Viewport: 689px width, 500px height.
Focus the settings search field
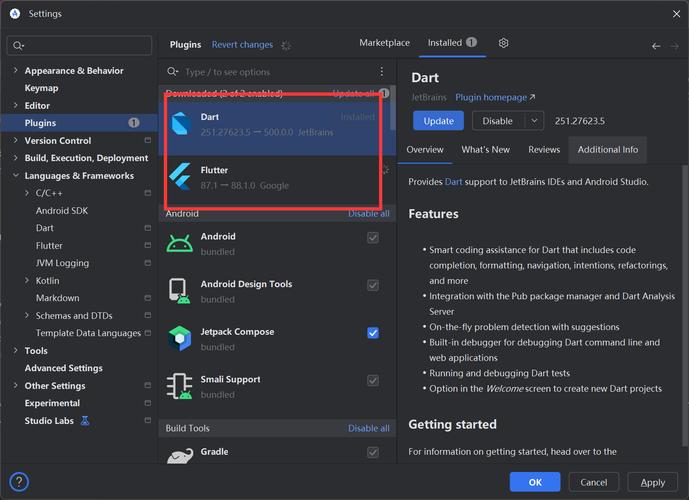(80, 45)
